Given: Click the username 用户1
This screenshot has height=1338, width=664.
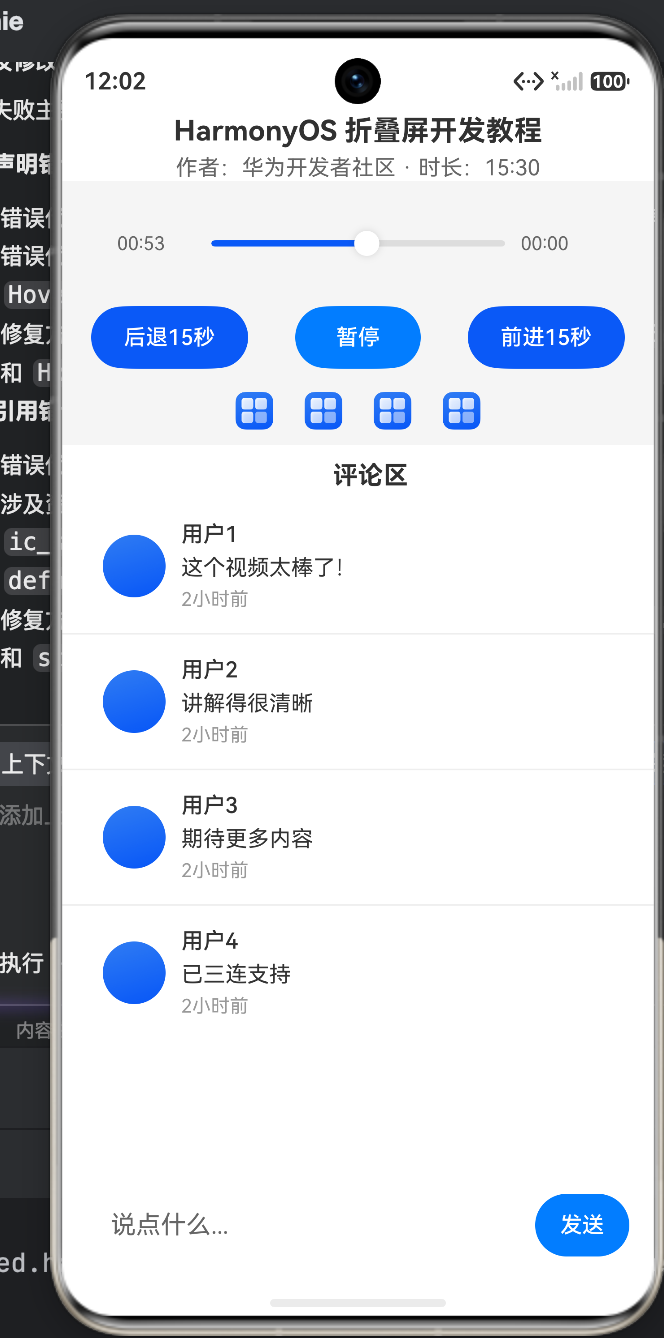Looking at the screenshot, I should click(x=210, y=534).
